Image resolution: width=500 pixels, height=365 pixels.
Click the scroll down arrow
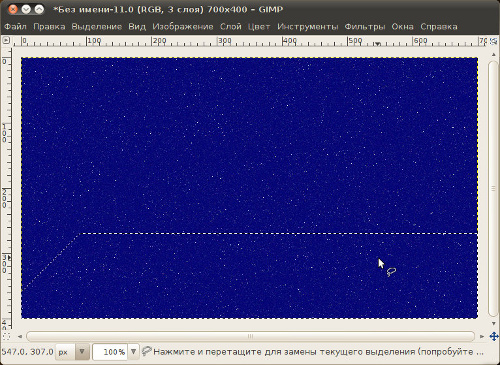pyautogui.click(x=494, y=323)
